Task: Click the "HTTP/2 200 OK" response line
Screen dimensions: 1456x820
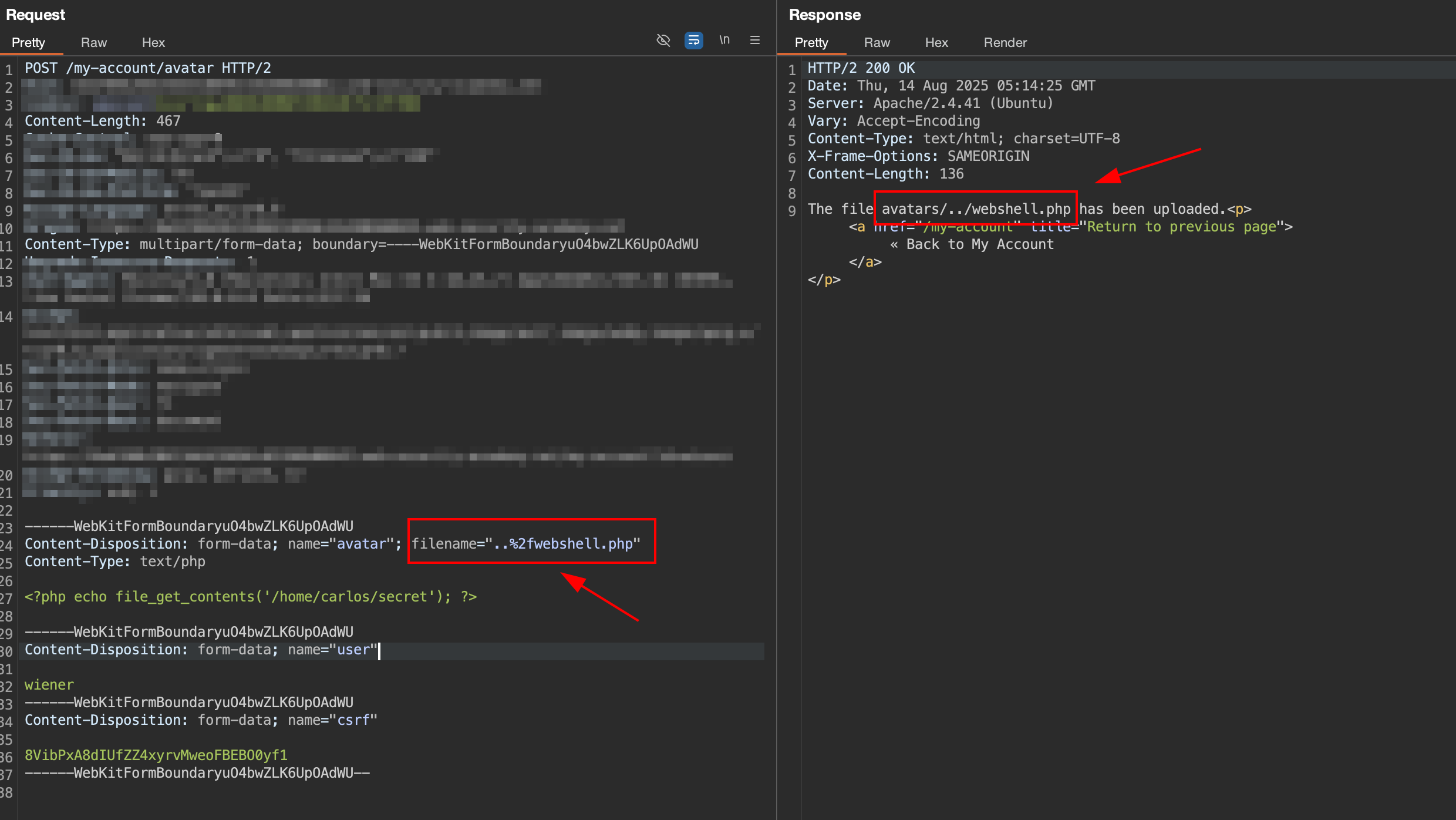Action: [x=861, y=68]
